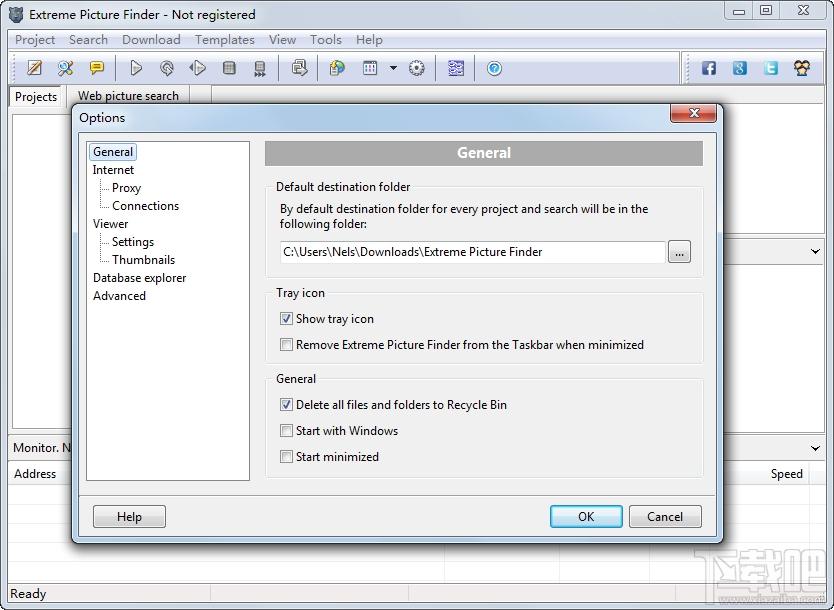This screenshot has height=610, width=834.
Task: Click the search tools icon in toolbar
Action: (x=65, y=68)
